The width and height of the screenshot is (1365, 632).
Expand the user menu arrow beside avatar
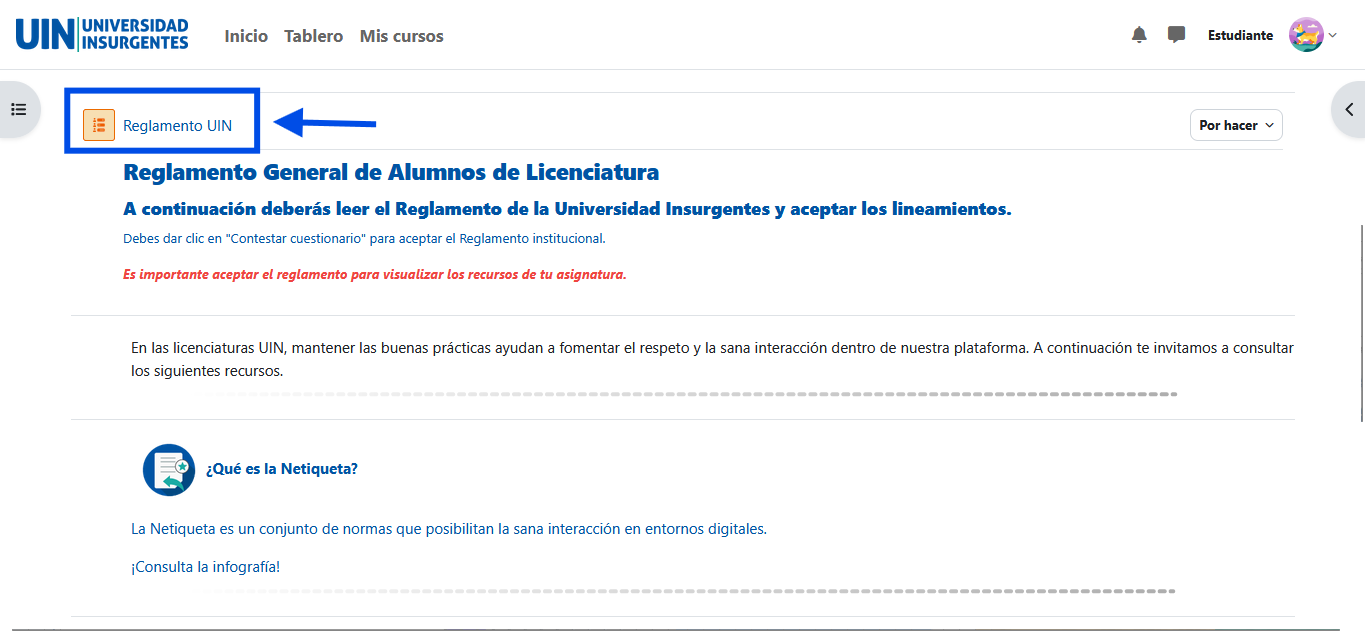(x=1333, y=36)
